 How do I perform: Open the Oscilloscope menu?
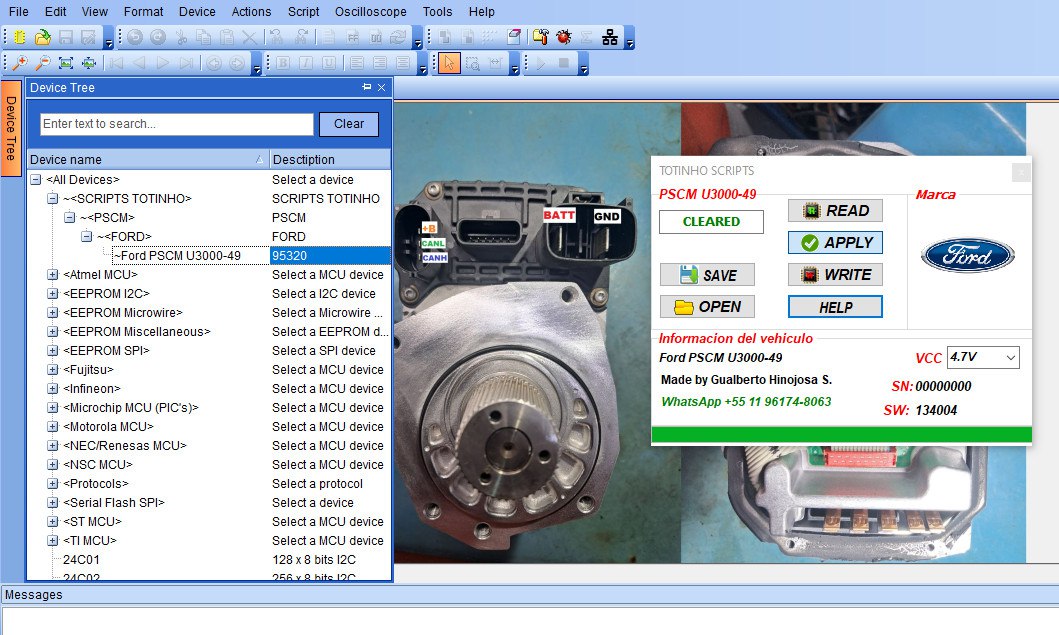(371, 12)
